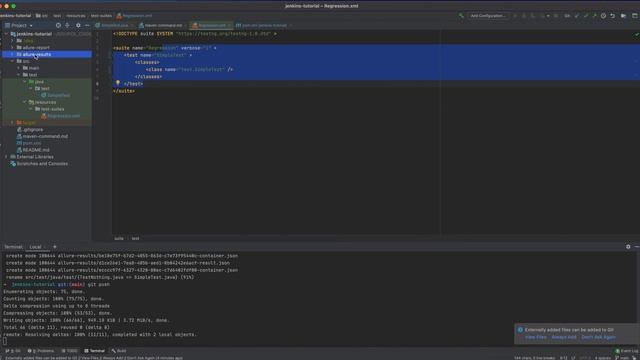Image resolution: width=640 pixels, height=360 pixels.
Task: Open Add Configuration dropdown
Action: tap(488, 16)
